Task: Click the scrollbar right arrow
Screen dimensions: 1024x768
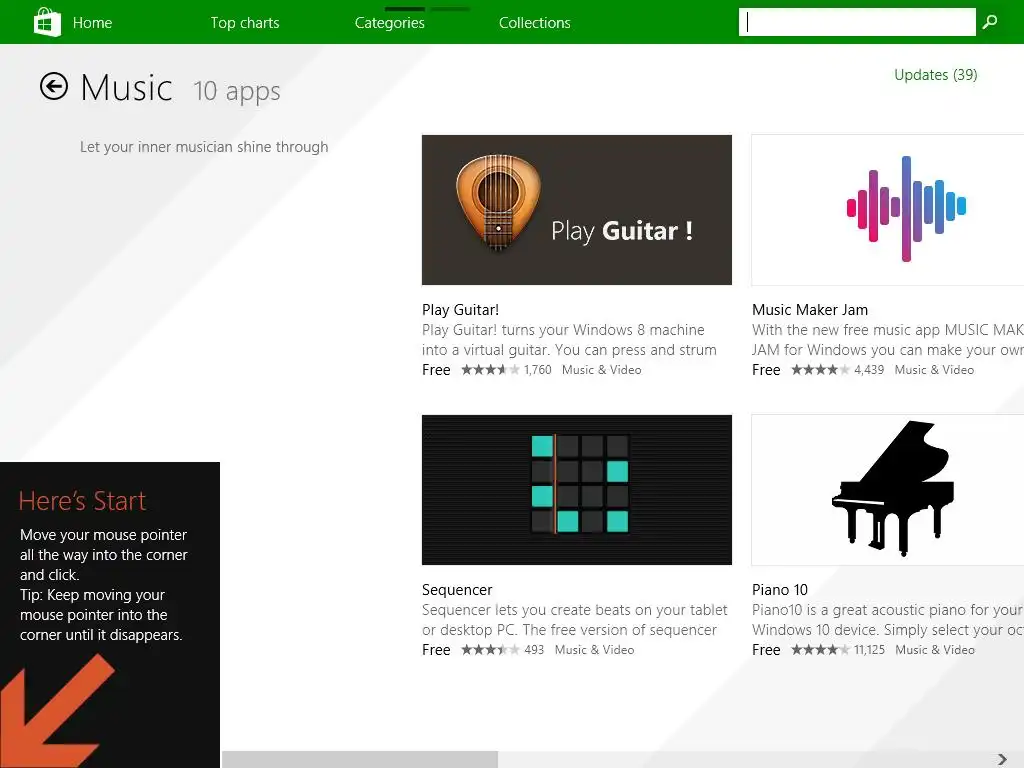Action: [x=1002, y=759]
